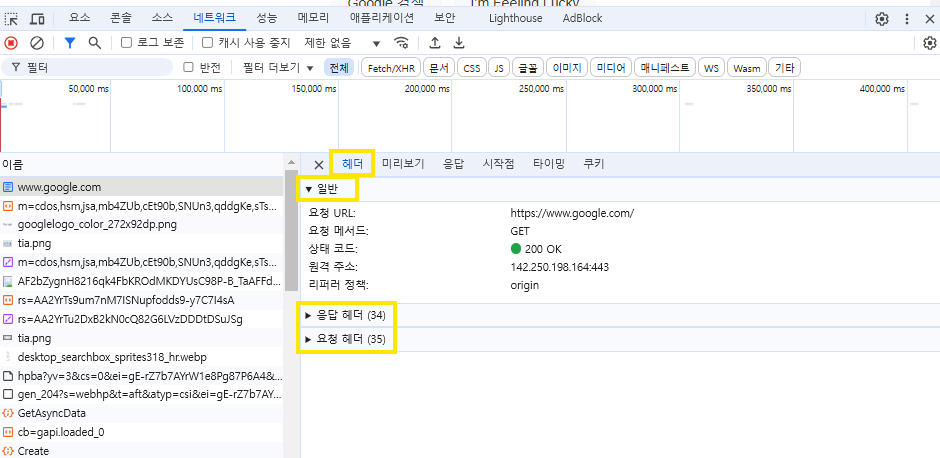Open the AdBlock panel tab
The height and width of the screenshot is (458, 940).
click(x=583, y=19)
